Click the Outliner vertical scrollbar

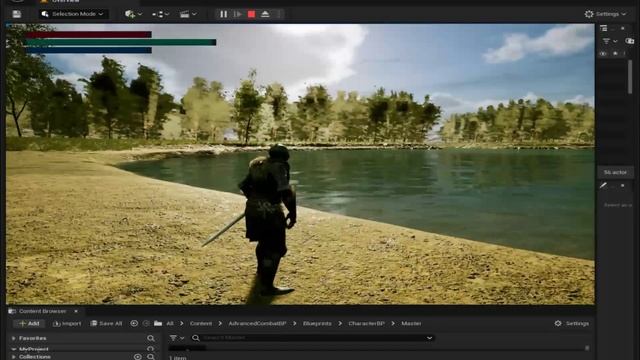[x=630, y=76]
